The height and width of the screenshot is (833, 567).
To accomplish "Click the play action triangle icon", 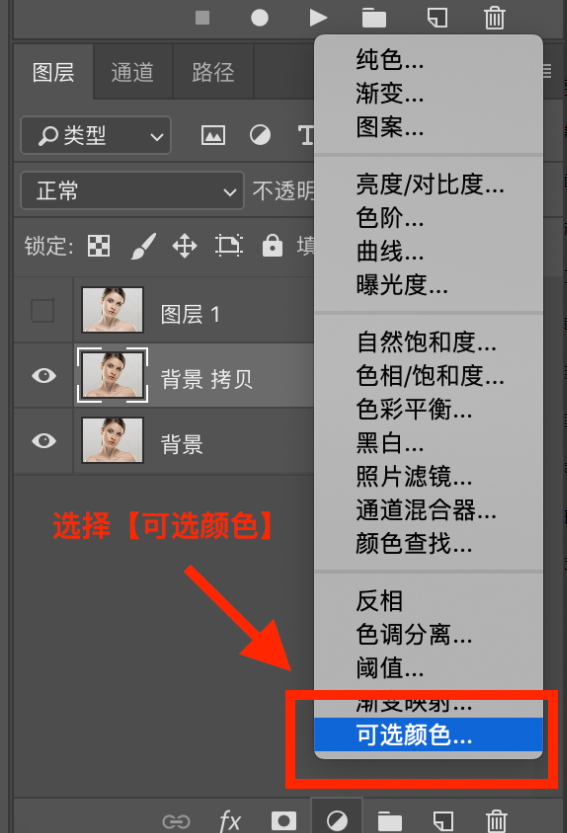I will (x=318, y=18).
